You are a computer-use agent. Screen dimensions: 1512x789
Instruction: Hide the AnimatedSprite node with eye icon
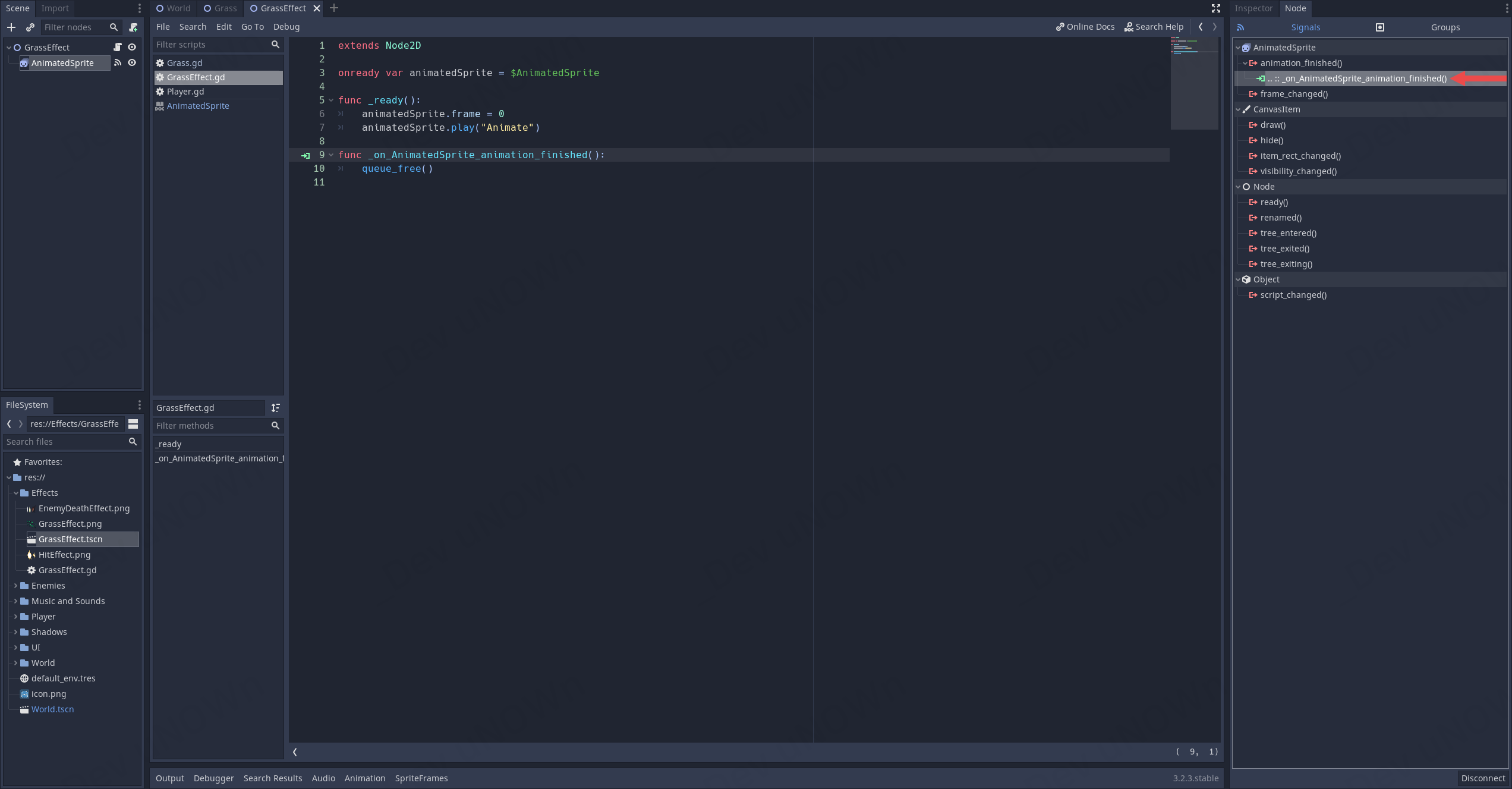click(132, 63)
